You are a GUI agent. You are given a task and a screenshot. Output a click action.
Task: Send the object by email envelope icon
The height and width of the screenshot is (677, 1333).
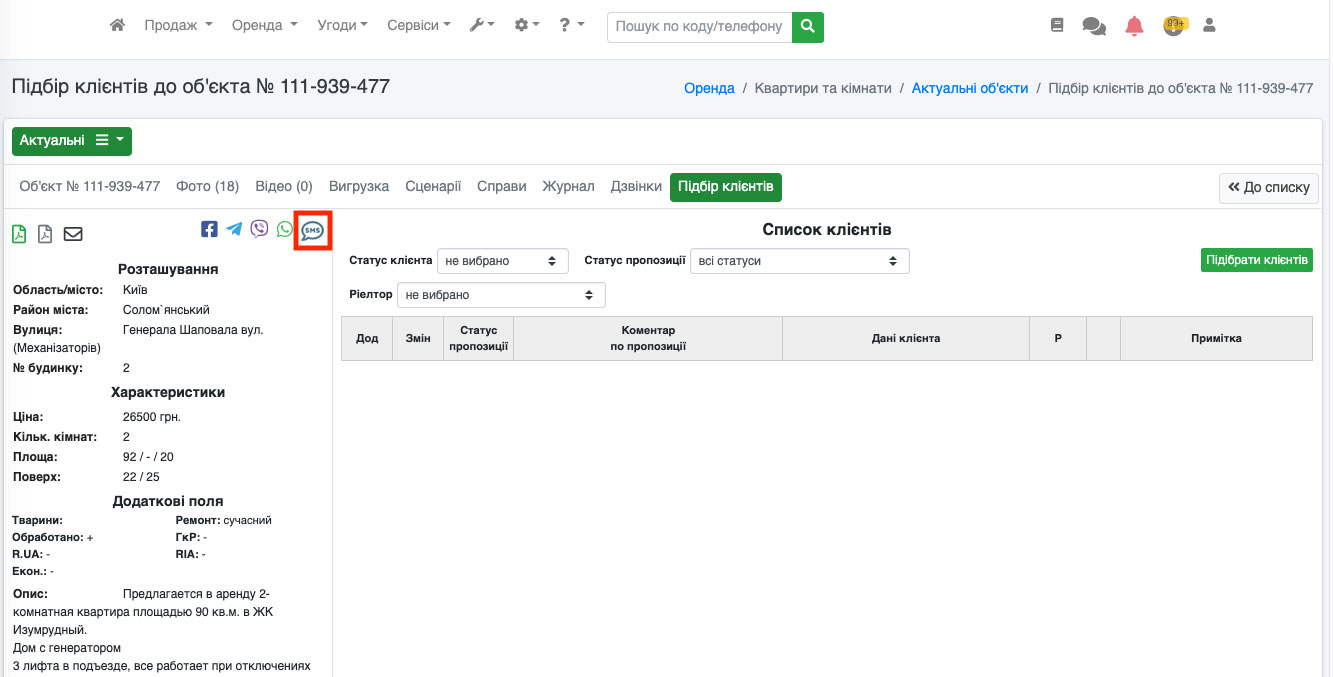point(73,234)
